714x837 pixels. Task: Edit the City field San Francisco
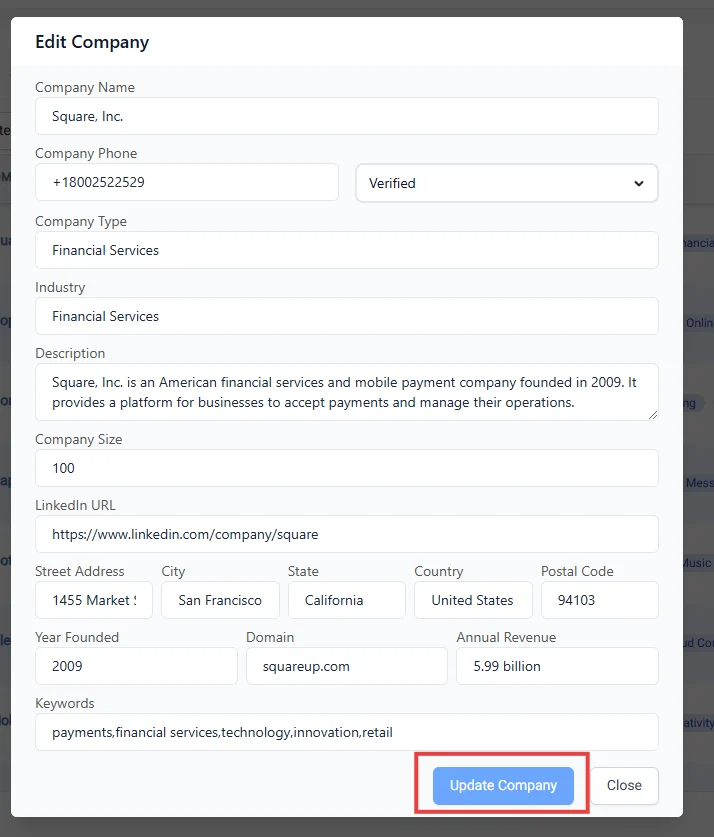[220, 600]
